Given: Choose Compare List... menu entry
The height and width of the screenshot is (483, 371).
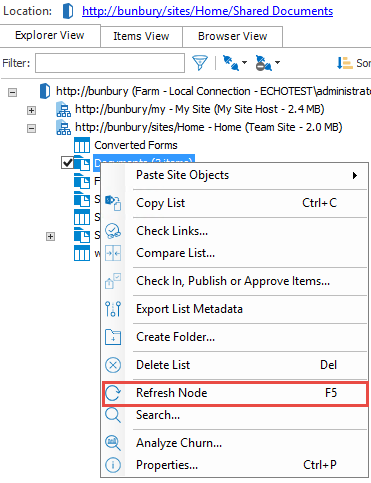Looking at the screenshot, I should point(234,253).
